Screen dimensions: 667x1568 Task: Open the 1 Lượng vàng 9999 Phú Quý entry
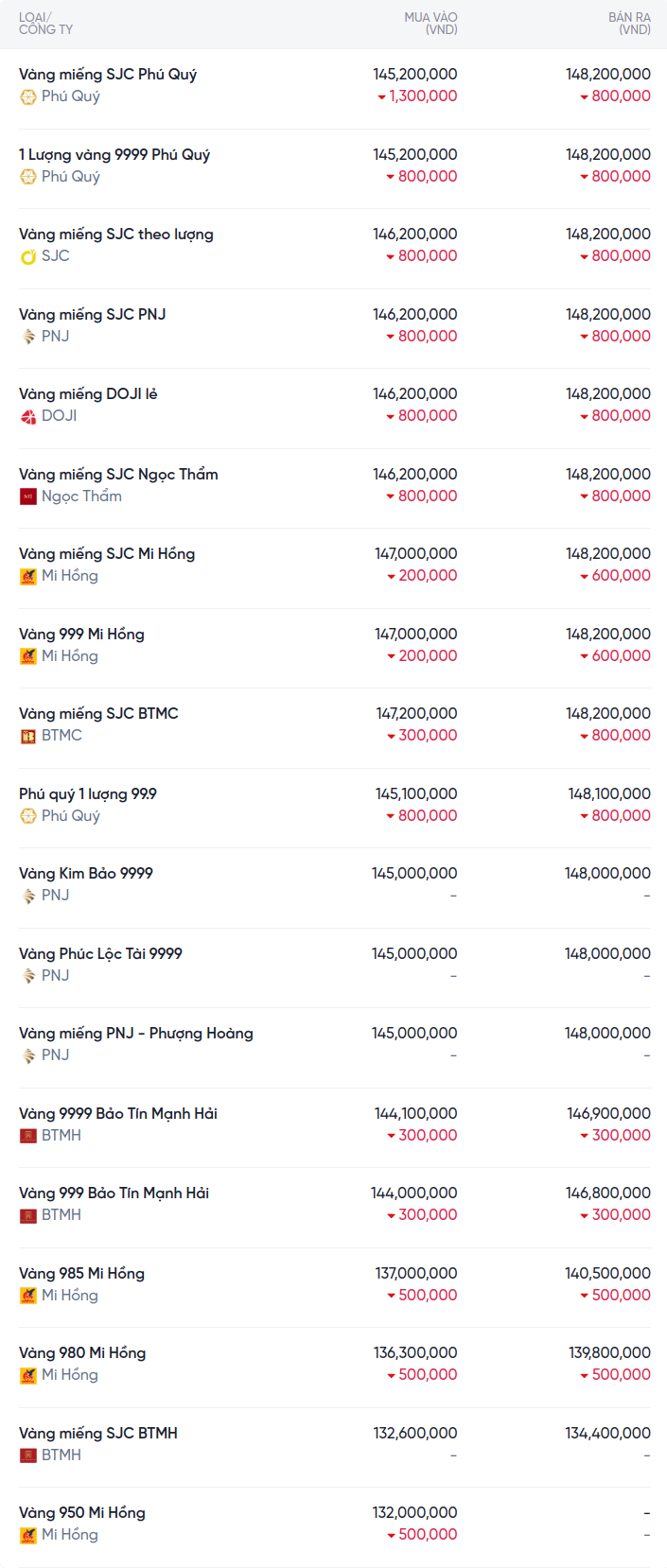(114, 155)
